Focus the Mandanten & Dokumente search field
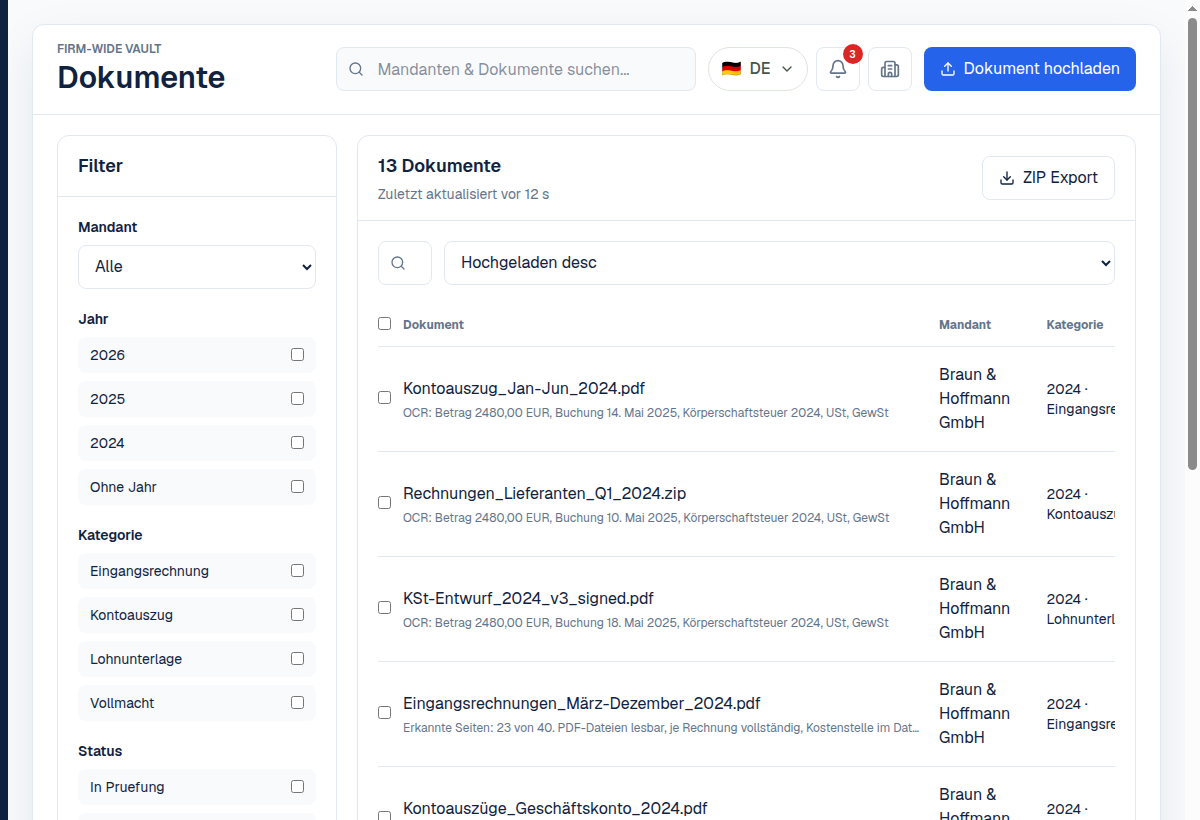 click(x=516, y=69)
